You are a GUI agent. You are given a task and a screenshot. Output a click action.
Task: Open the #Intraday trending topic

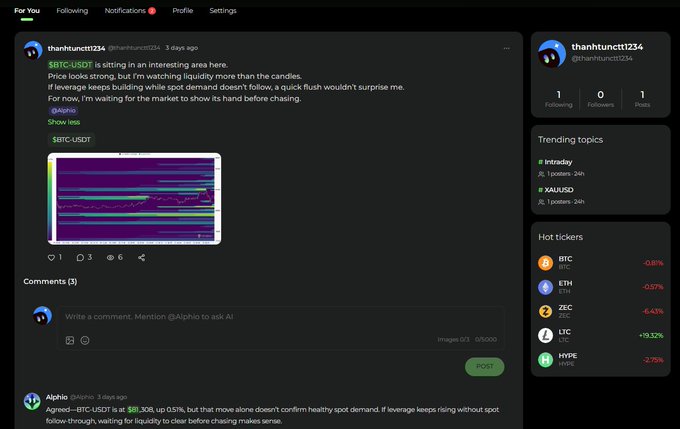point(556,162)
